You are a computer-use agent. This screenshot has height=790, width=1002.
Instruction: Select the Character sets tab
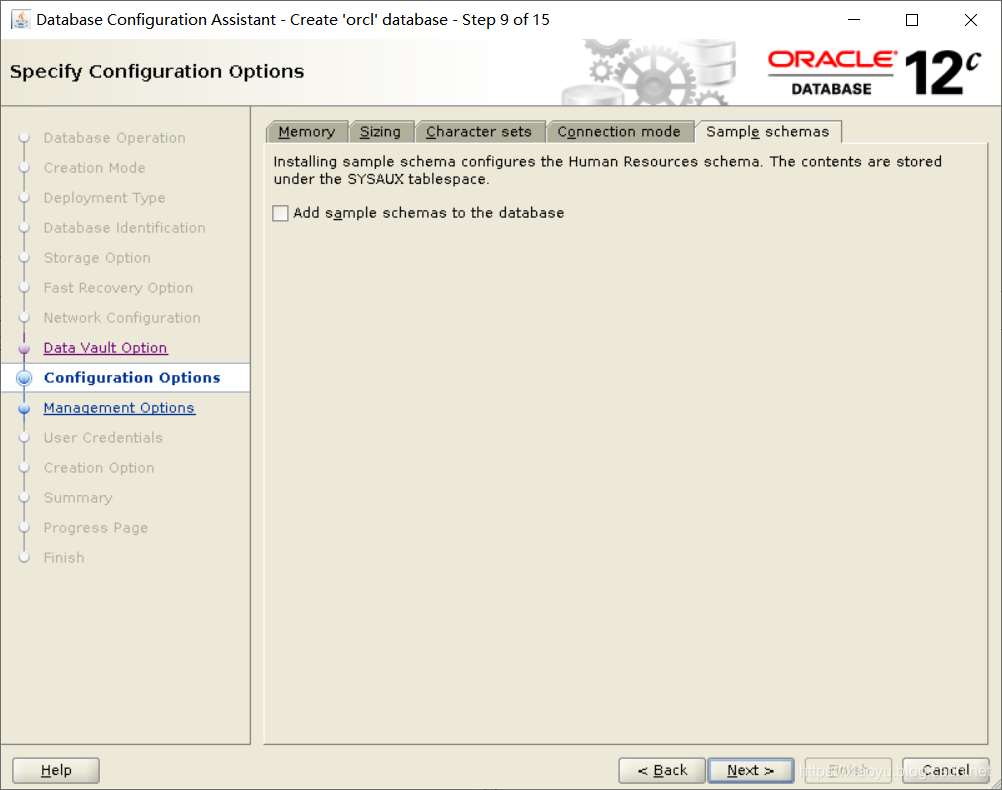tap(479, 132)
